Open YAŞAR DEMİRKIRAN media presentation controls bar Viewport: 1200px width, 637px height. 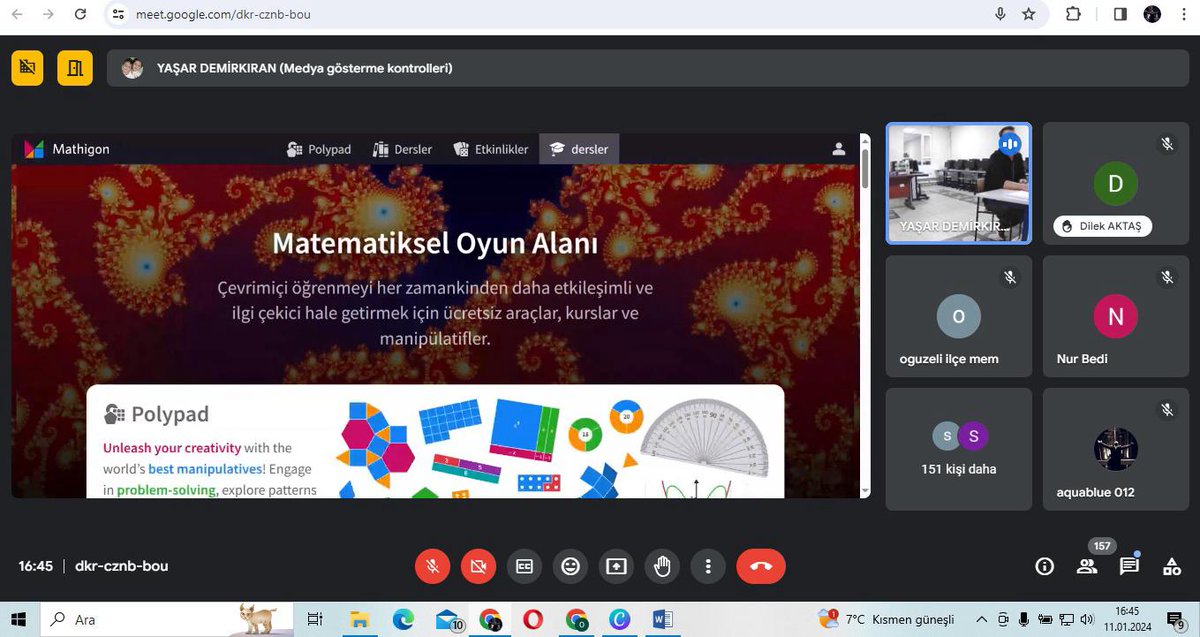(x=647, y=68)
